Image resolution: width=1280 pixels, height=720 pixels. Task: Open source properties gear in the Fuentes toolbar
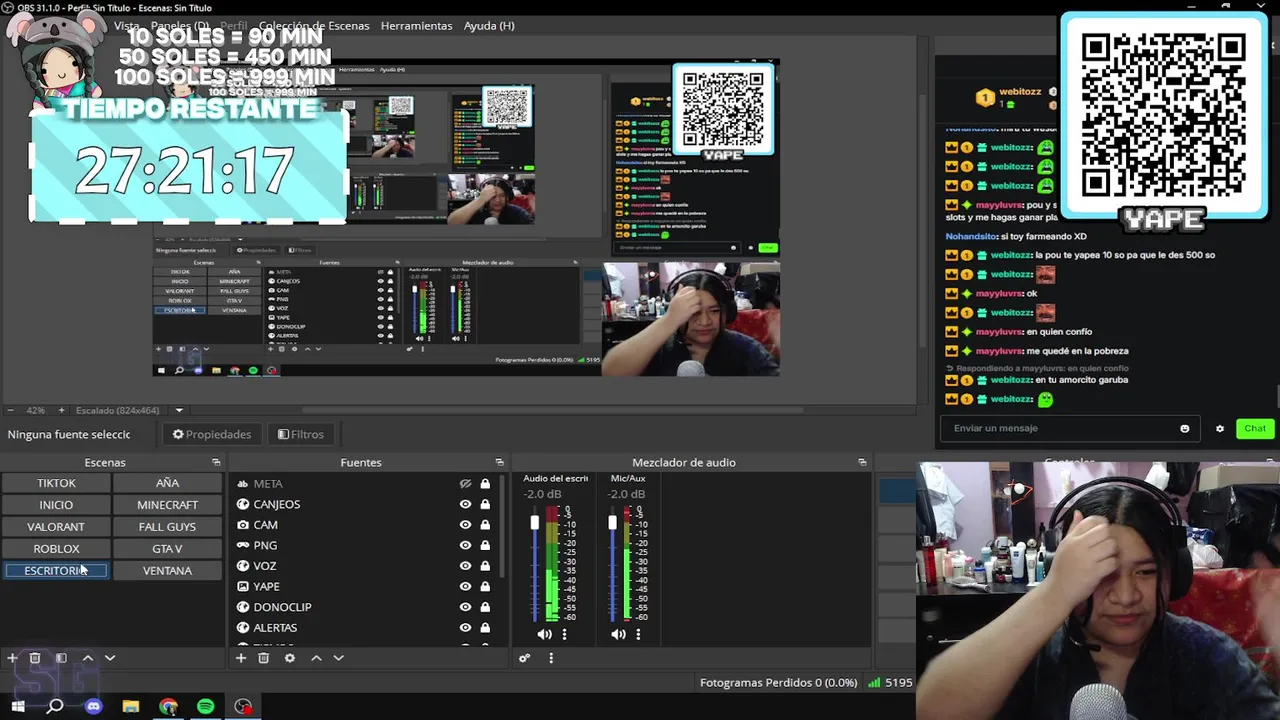pyautogui.click(x=290, y=658)
